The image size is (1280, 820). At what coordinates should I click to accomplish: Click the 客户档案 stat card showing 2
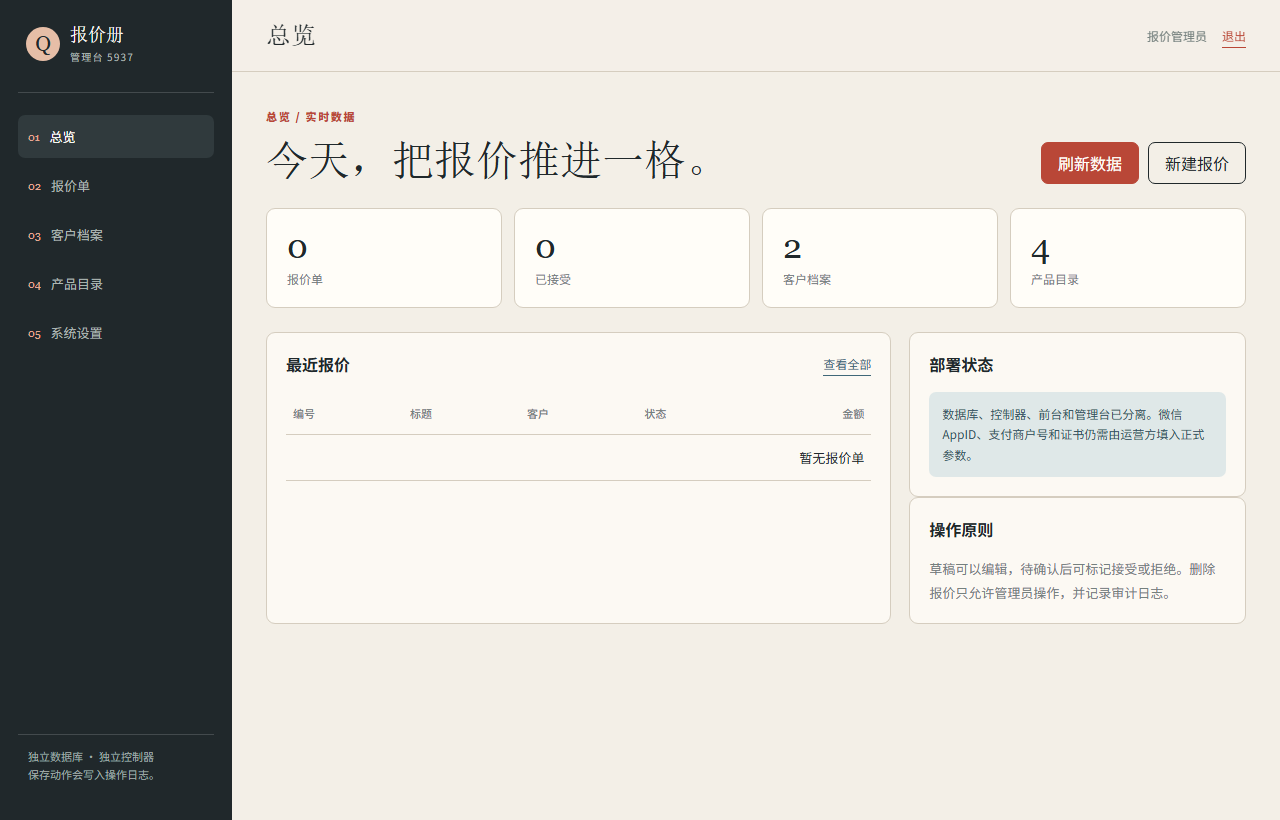(x=880, y=258)
